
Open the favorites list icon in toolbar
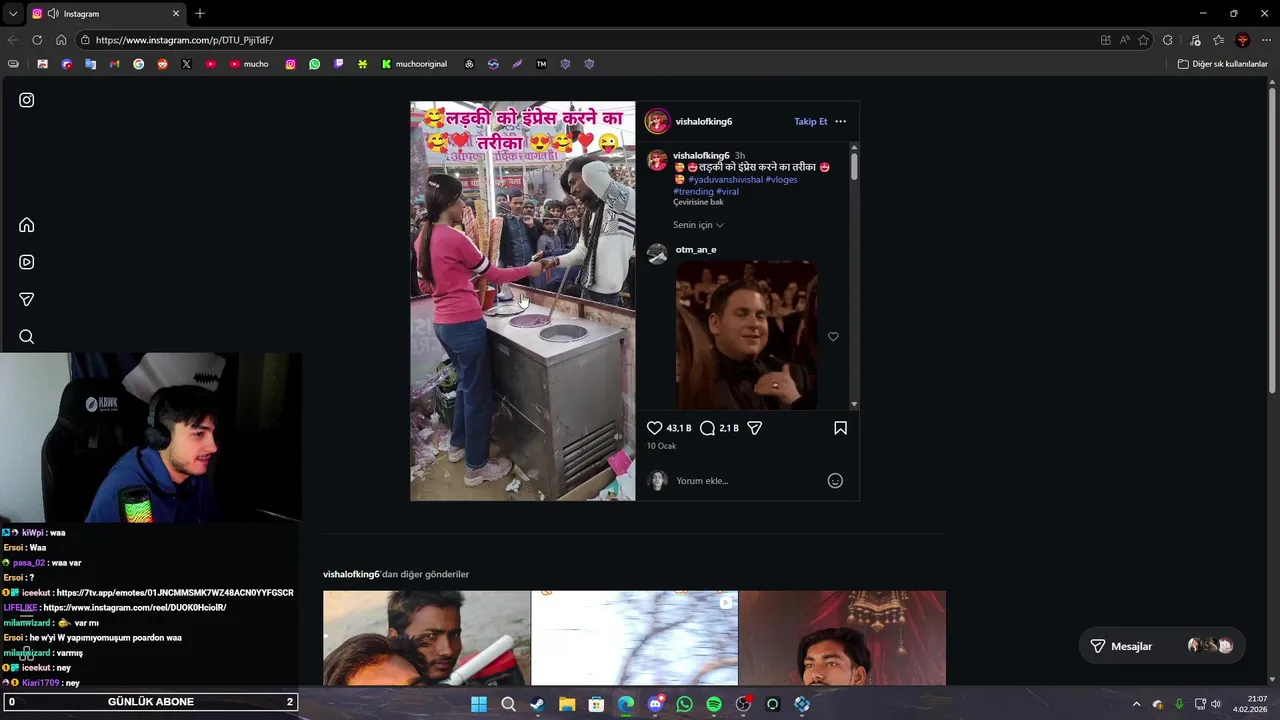[1218, 40]
